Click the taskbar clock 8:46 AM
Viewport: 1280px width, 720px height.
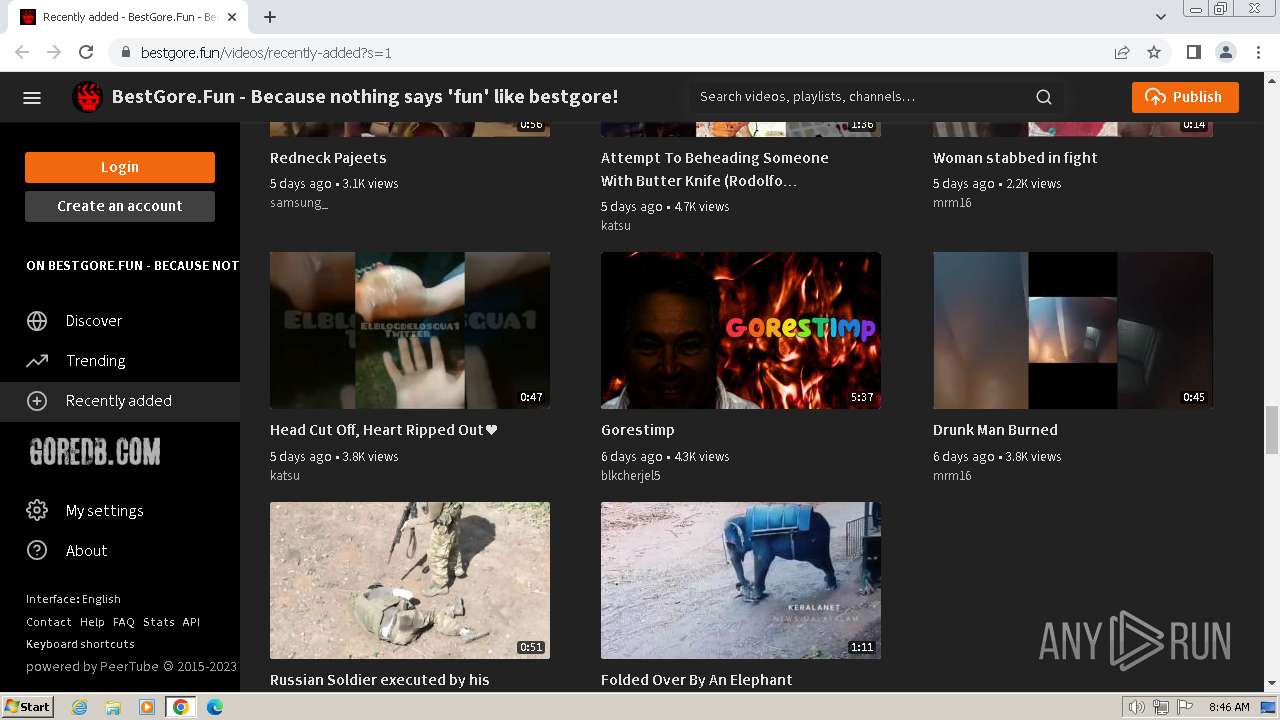1229,707
